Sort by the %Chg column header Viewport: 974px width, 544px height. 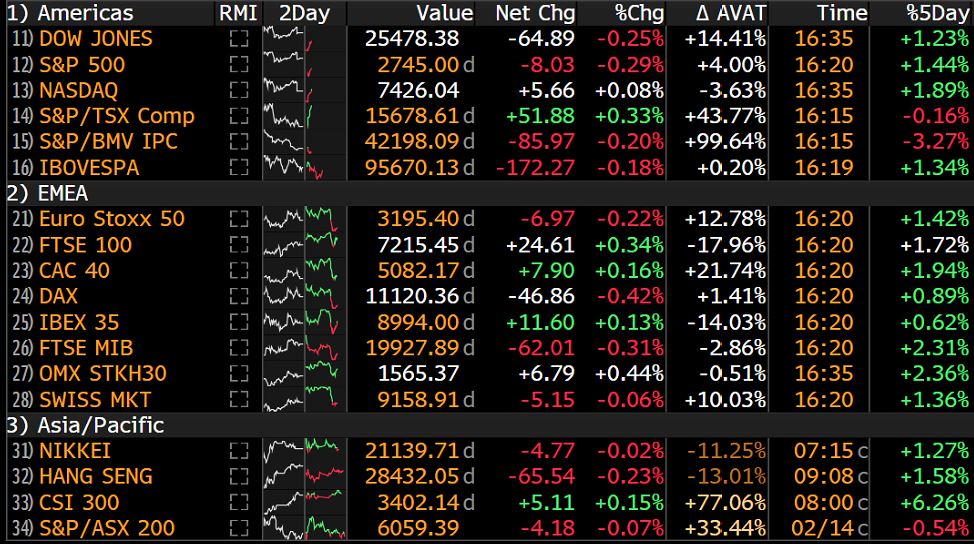639,13
